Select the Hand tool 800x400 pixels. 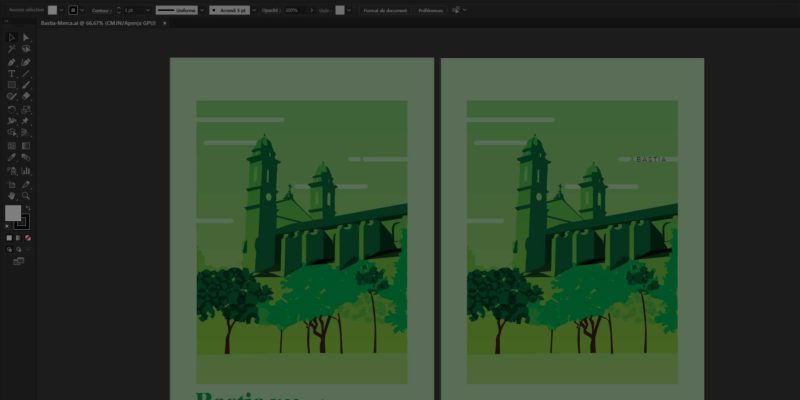pyautogui.click(x=11, y=196)
